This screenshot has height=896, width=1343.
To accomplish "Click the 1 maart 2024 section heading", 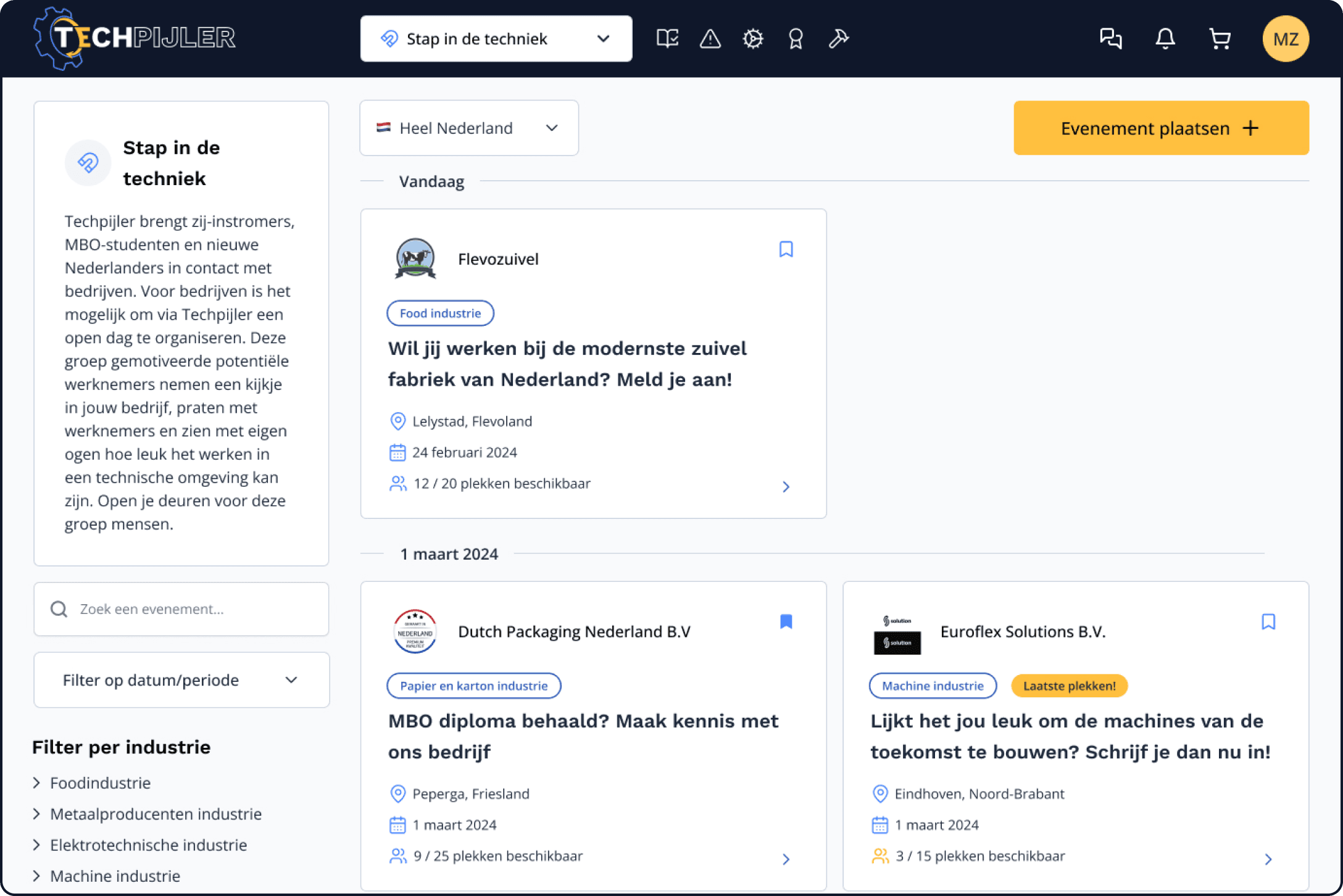I will tap(449, 554).
